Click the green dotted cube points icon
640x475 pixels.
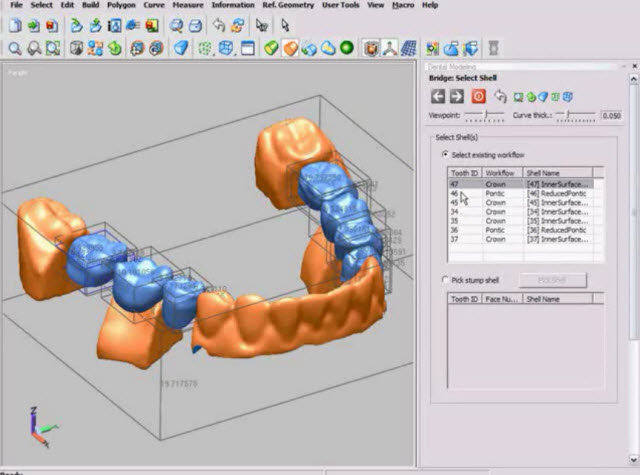205,49
